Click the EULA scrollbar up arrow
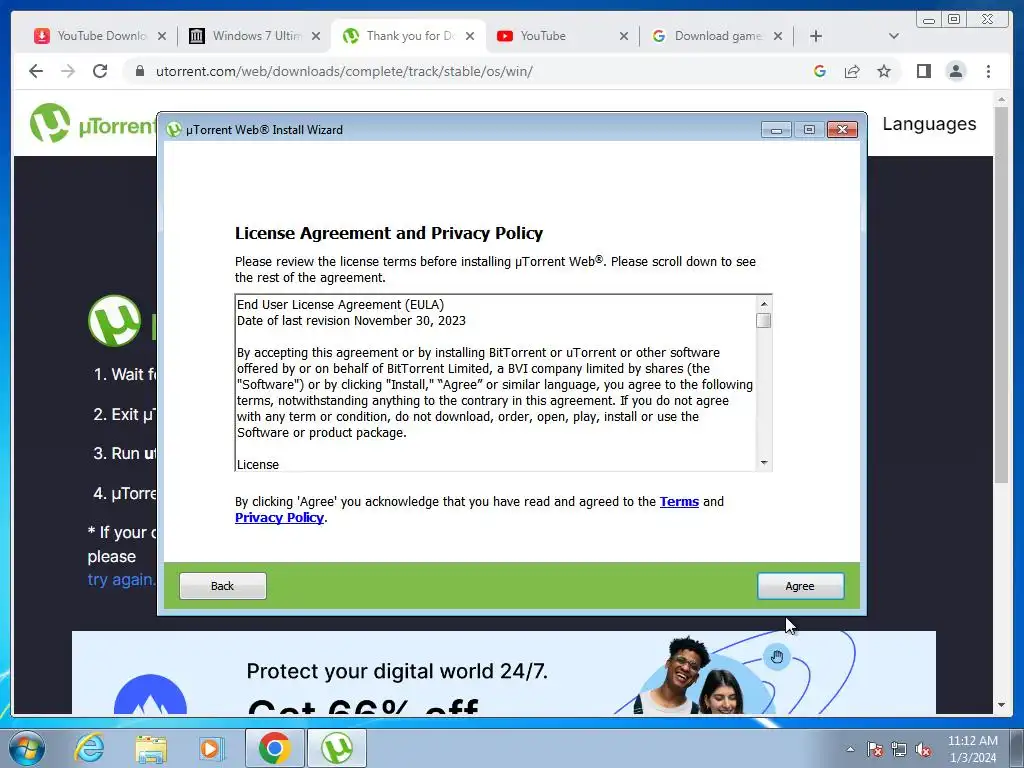 pyautogui.click(x=763, y=304)
